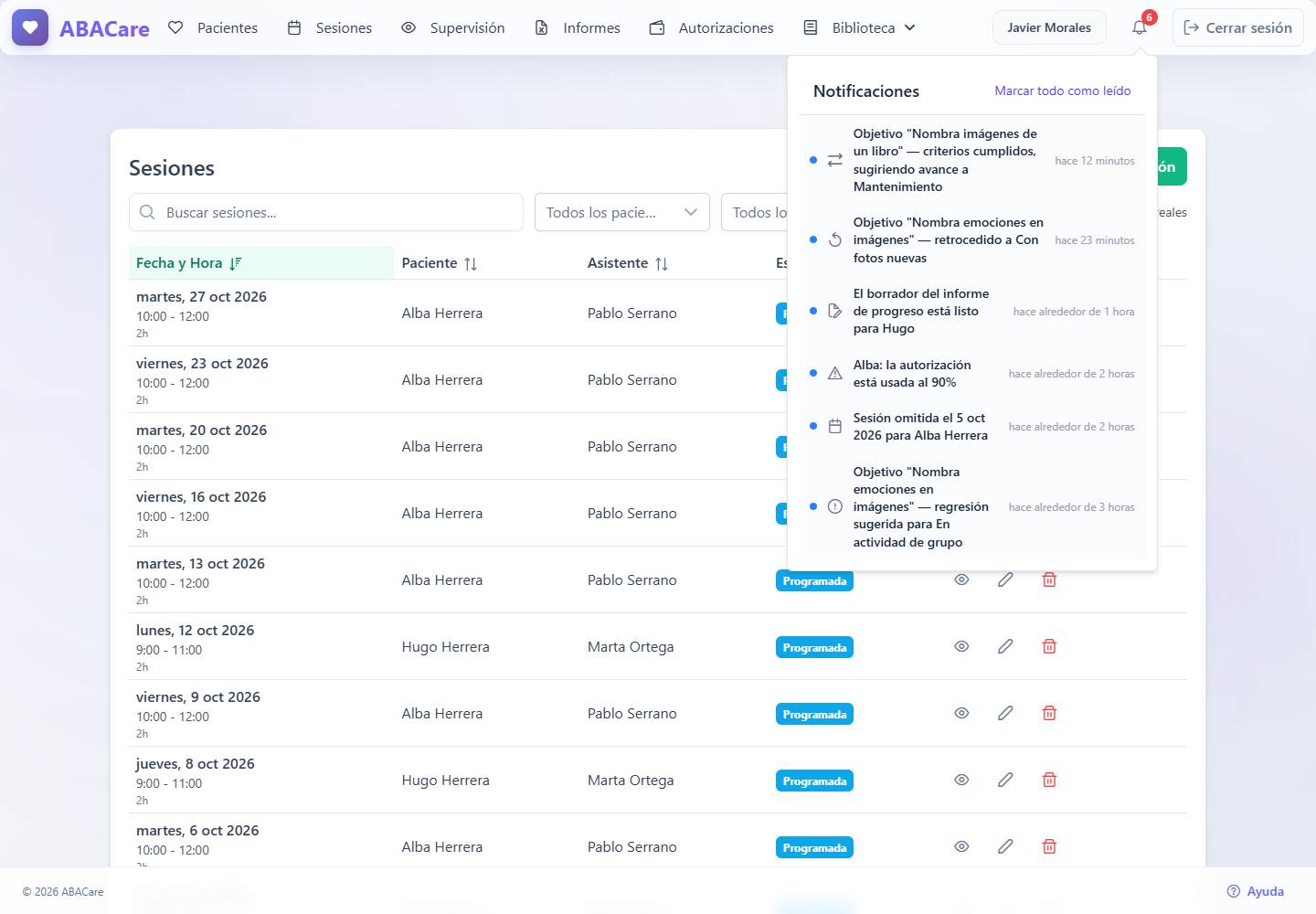Screen dimensions: 1316x914
Task: Edit the martes 13 oct 2026 session
Action: 1005,579
